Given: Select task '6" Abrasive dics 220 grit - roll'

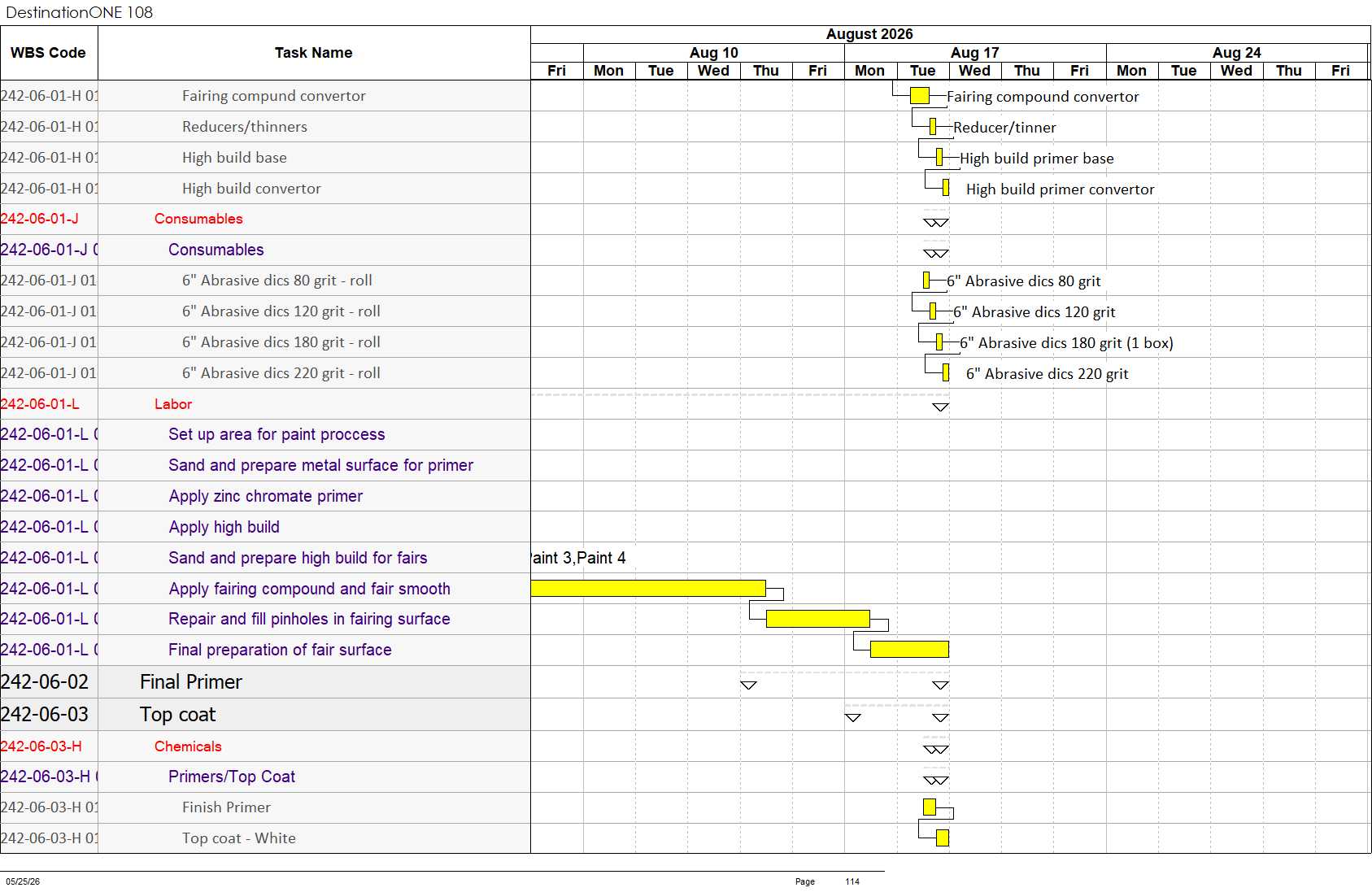Looking at the screenshot, I should pyautogui.click(x=281, y=373).
